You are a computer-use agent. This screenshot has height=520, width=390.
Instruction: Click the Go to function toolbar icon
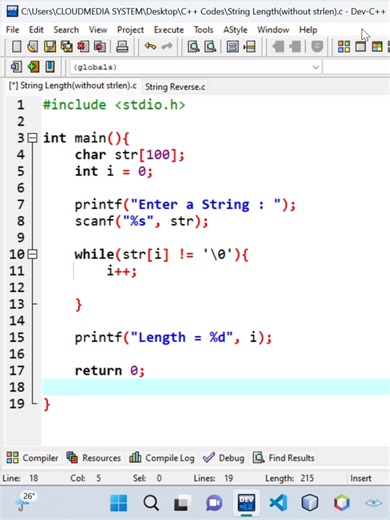pyautogui.click(x=233, y=46)
